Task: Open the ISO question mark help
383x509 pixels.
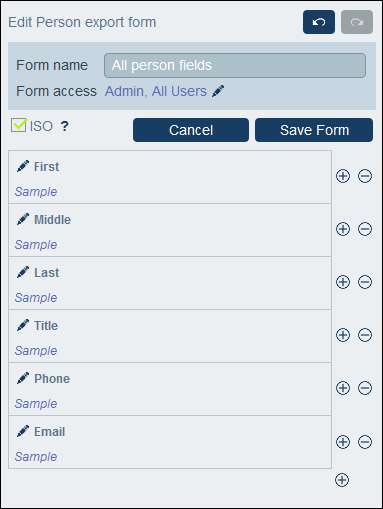Action: (x=65, y=126)
